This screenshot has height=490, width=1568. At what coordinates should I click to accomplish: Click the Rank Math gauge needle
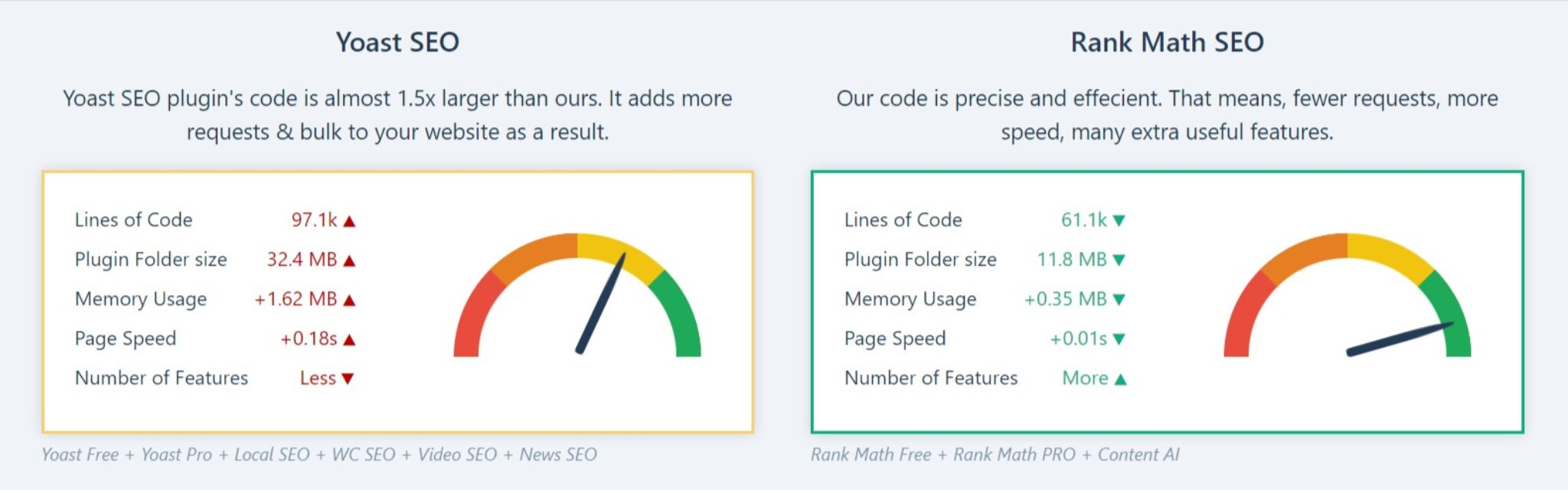coord(1400,339)
